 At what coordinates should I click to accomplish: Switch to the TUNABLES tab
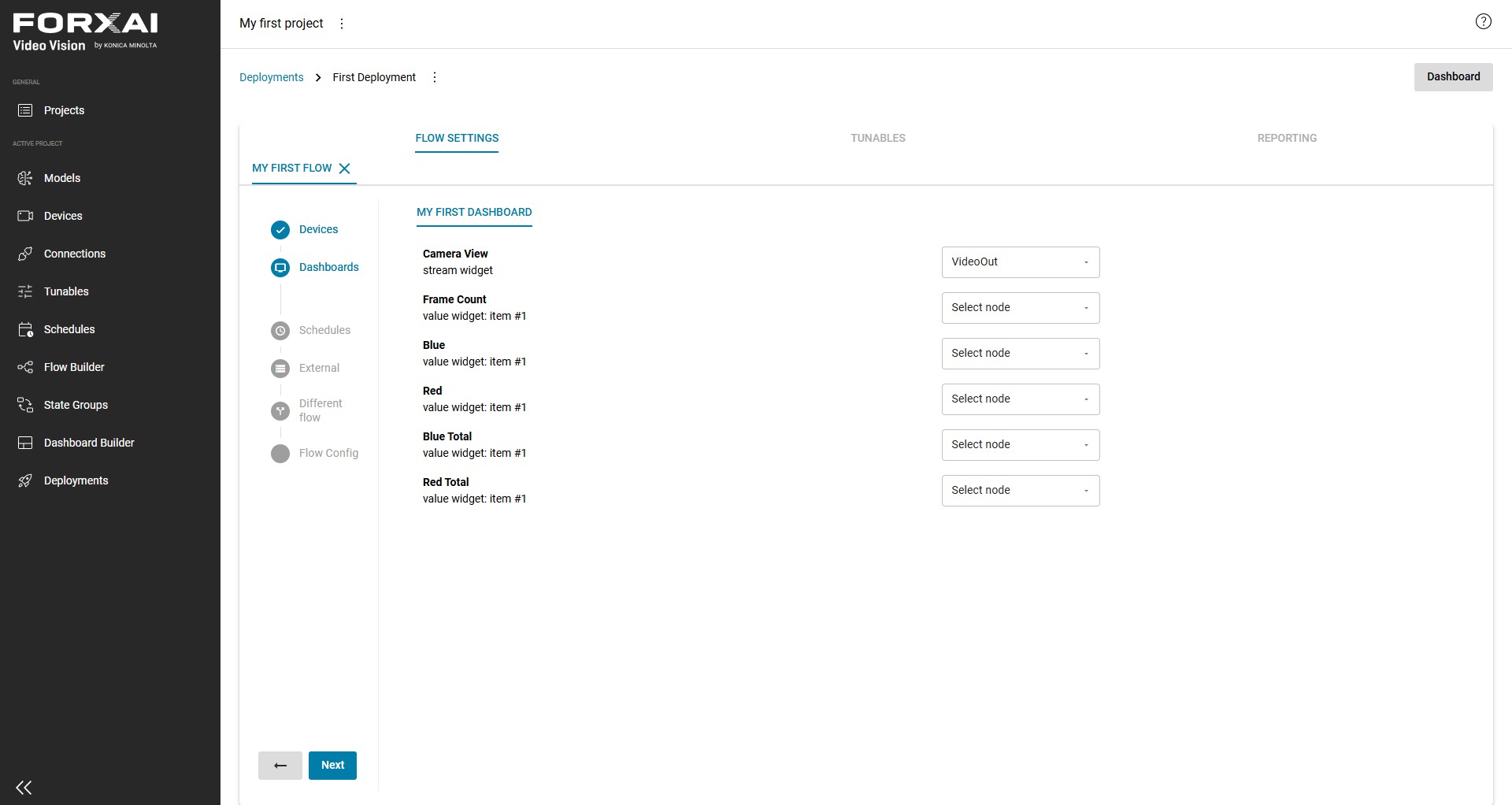(x=878, y=138)
